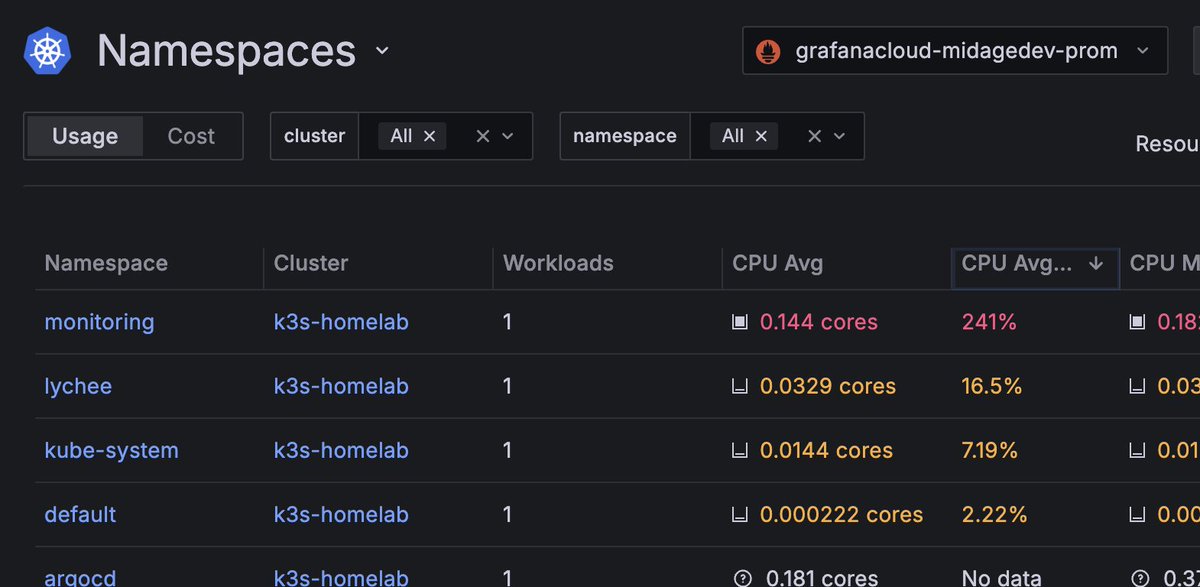Clear the cluster filter selection
The width and height of the screenshot is (1200, 587).
(x=482, y=136)
